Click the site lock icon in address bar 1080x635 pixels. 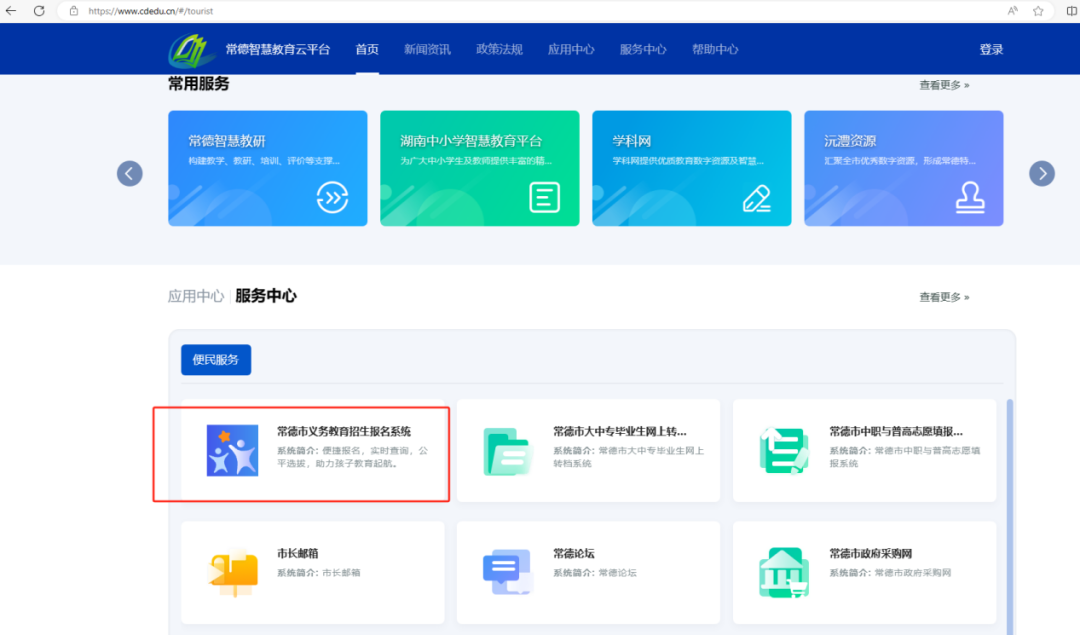pyautogui.click(x=74, y=11)
